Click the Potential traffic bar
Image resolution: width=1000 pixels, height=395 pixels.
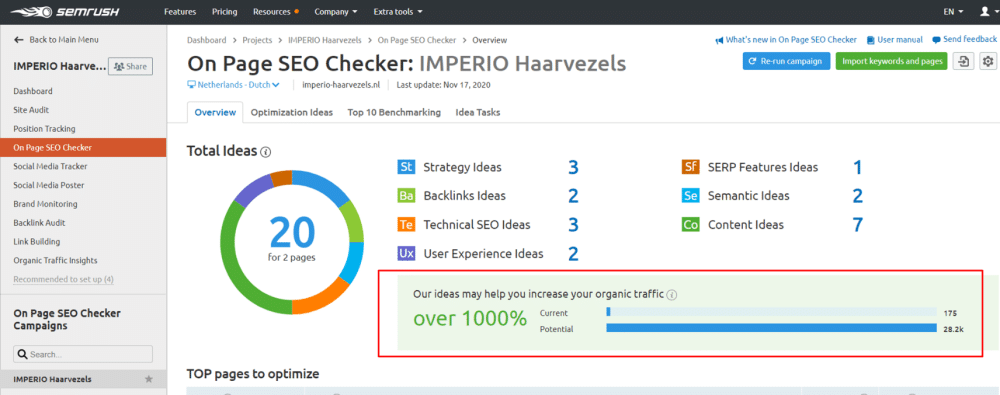pos(771,328)
